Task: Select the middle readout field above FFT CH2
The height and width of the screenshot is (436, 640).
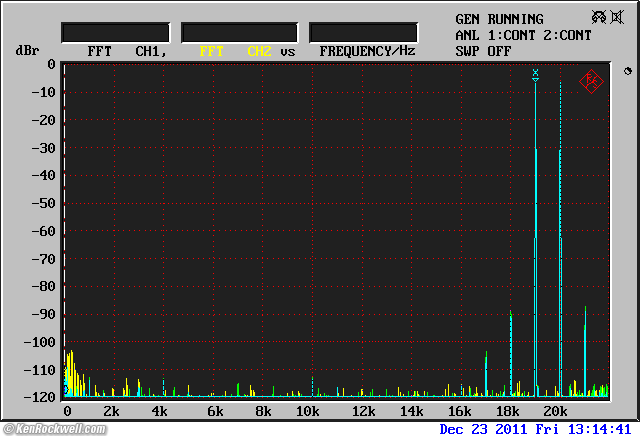Action: (x=239, y=32)
